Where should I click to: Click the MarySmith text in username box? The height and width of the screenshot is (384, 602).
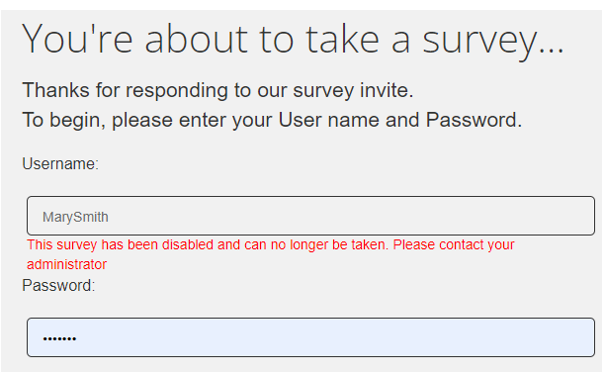pyautogui.click(x=75, y=217)
